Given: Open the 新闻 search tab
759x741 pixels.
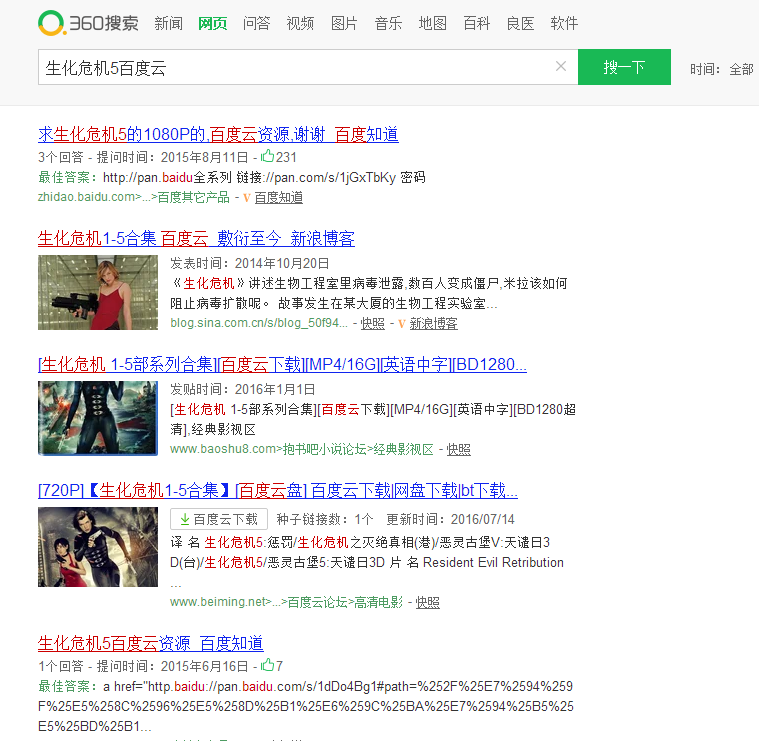Looking at the screenshot, I should pos(168,23).
